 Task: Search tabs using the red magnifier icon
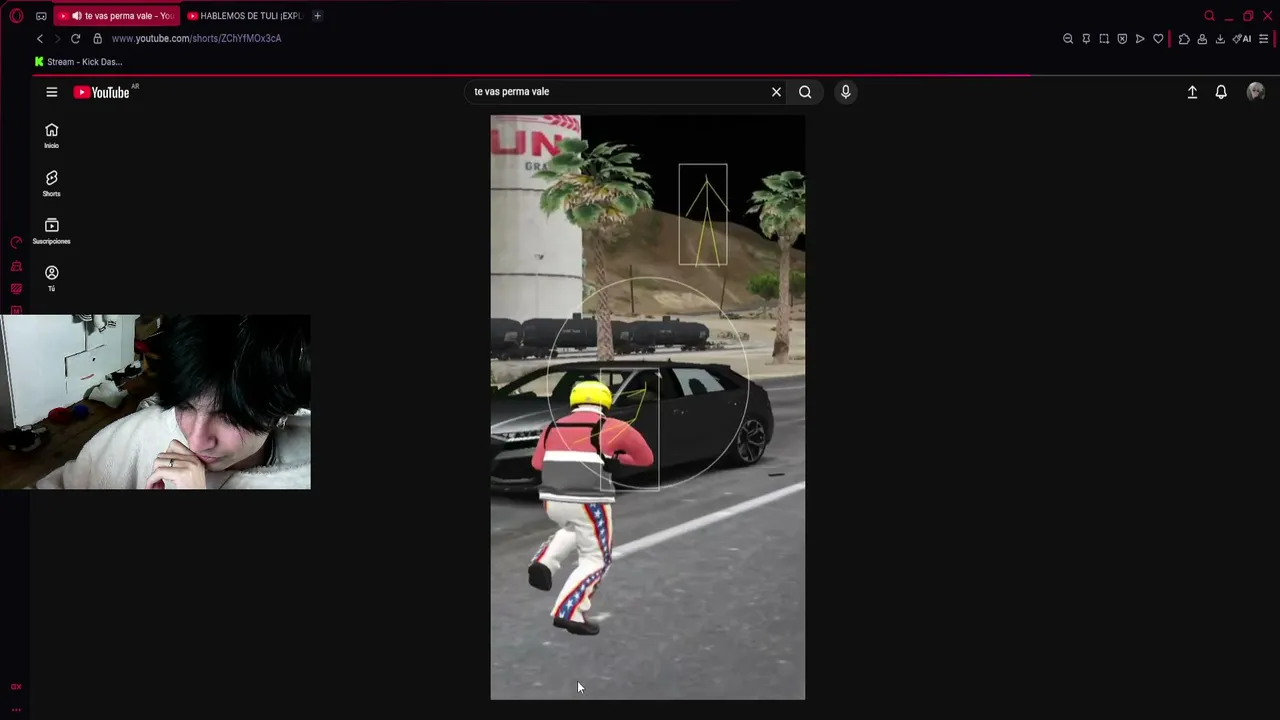tap(1209, 16)
